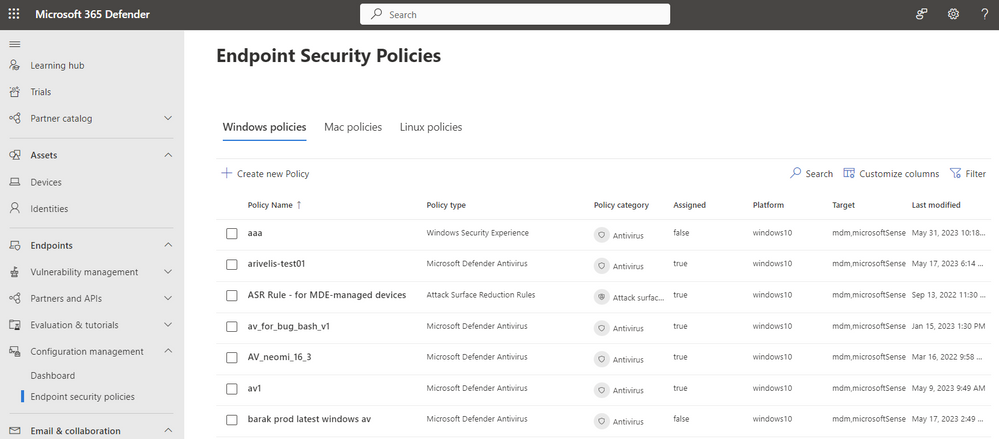This screenshot has height=439, width=999.
Task: Open ASR Rule - for MDE-managed devices
Action: (327, 295)
